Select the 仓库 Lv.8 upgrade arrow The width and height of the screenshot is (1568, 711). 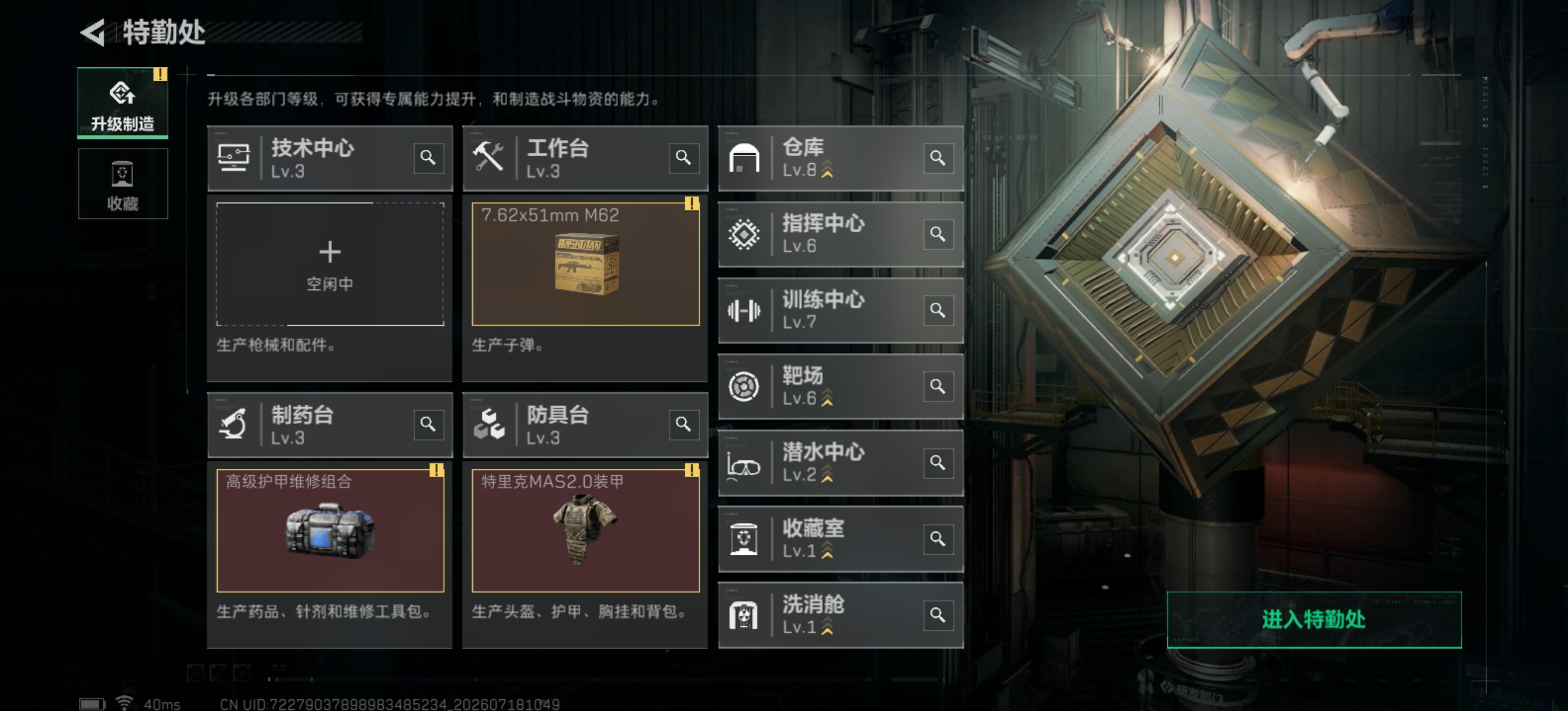coord(827,170)
